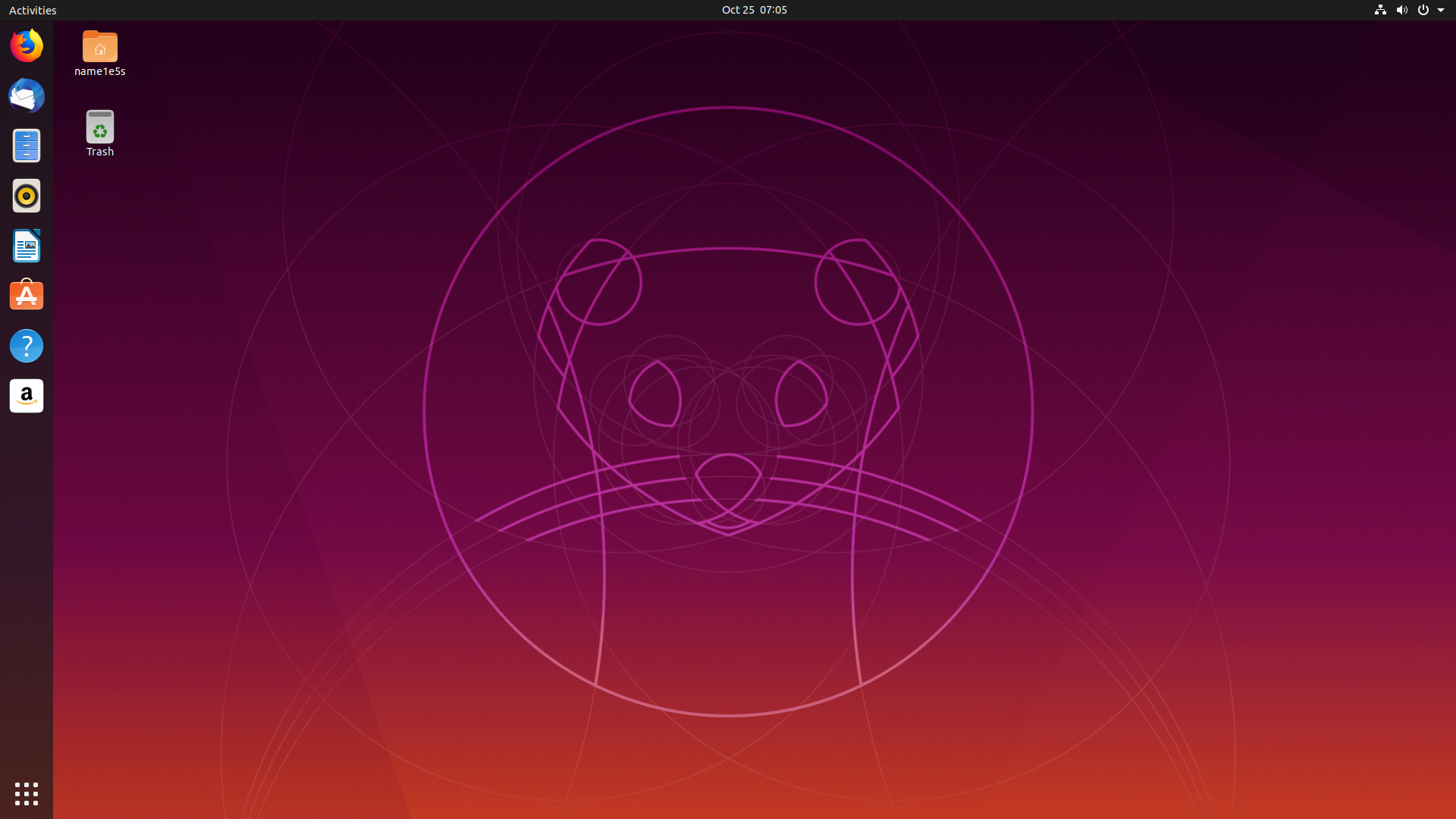Expand the system menu arrow
Screen dimensions: 1456x819
1441,10
